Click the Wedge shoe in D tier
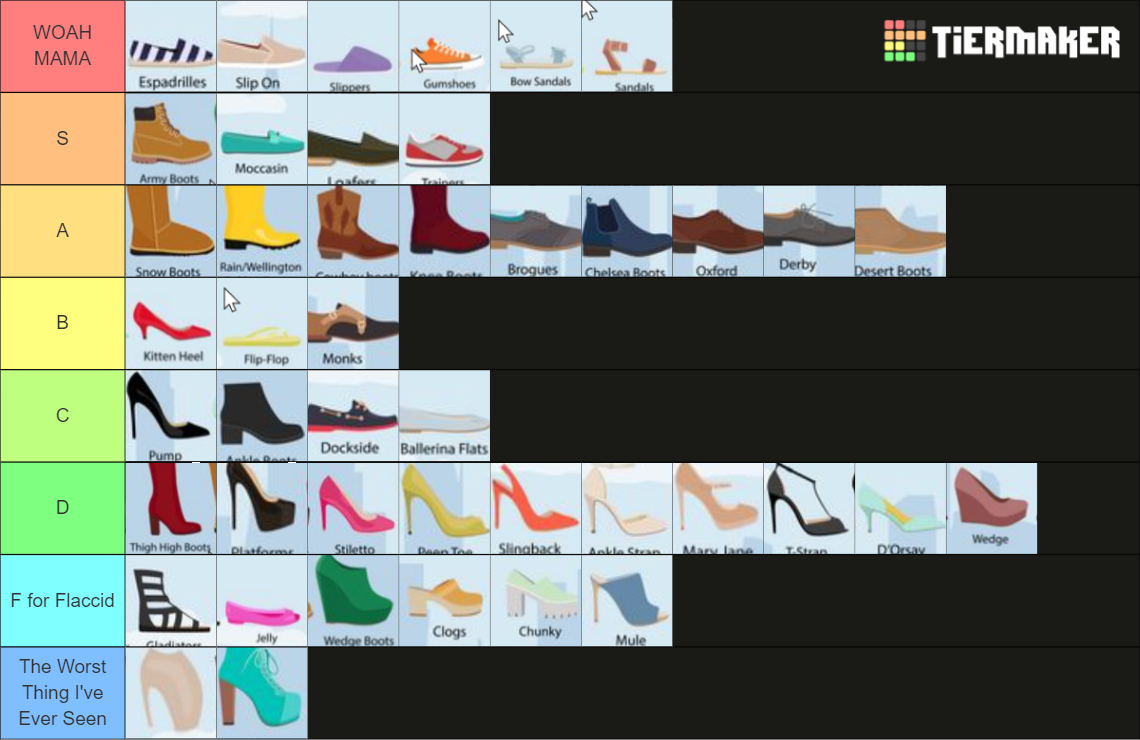1140x740 pixels. (x=991, y=508)
